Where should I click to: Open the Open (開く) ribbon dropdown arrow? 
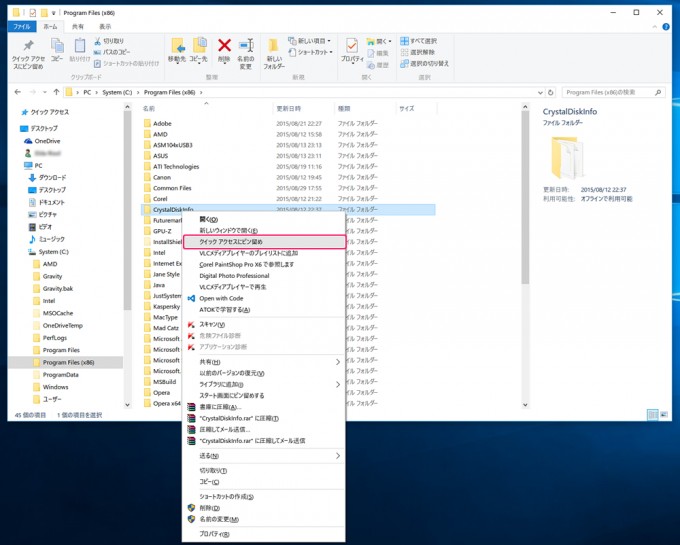pyautogui.click(x=390, y=41)
